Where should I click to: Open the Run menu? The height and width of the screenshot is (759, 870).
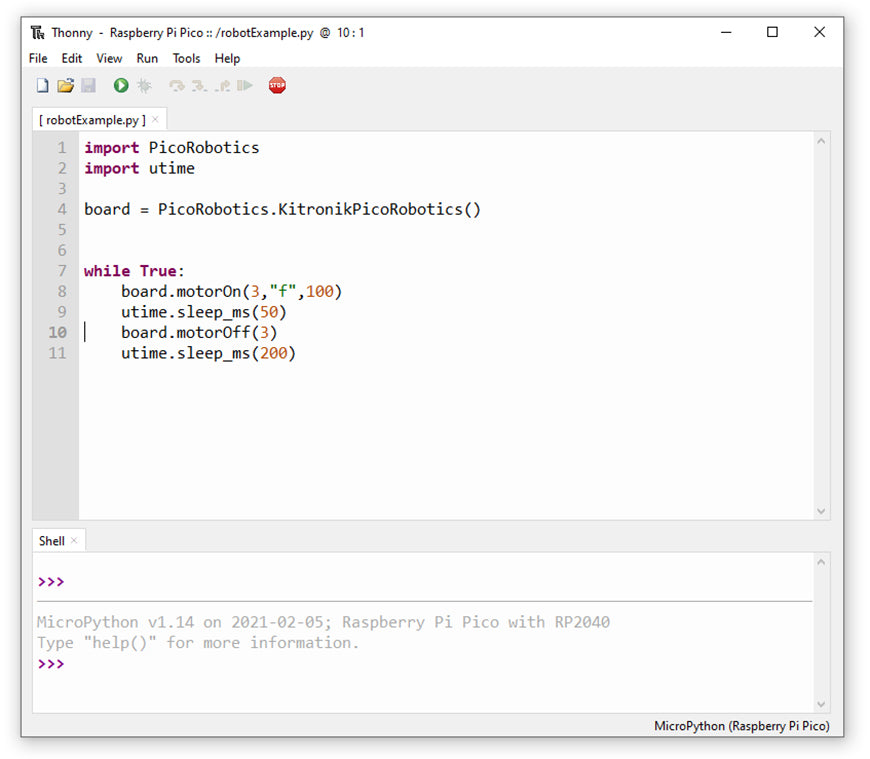147,59
